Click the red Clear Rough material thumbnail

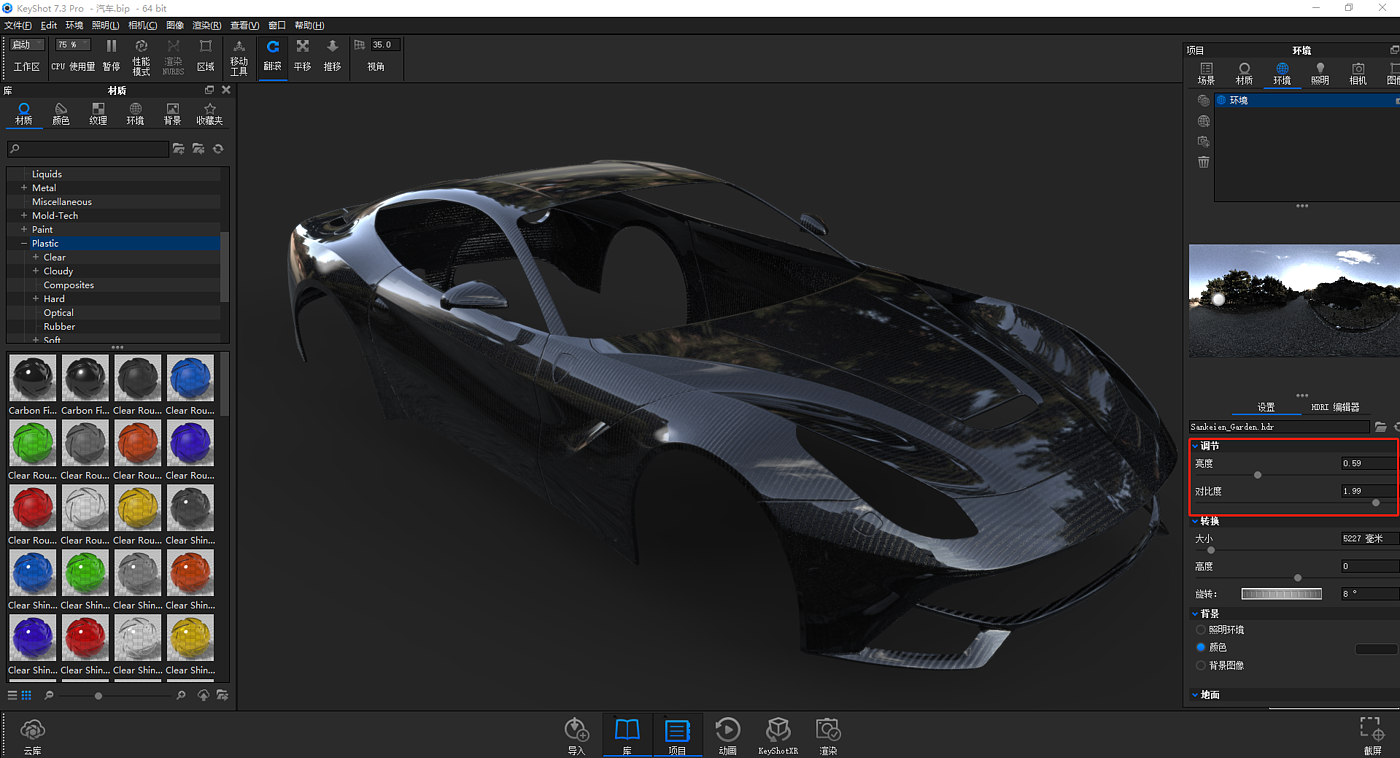[x=33, y=508]
